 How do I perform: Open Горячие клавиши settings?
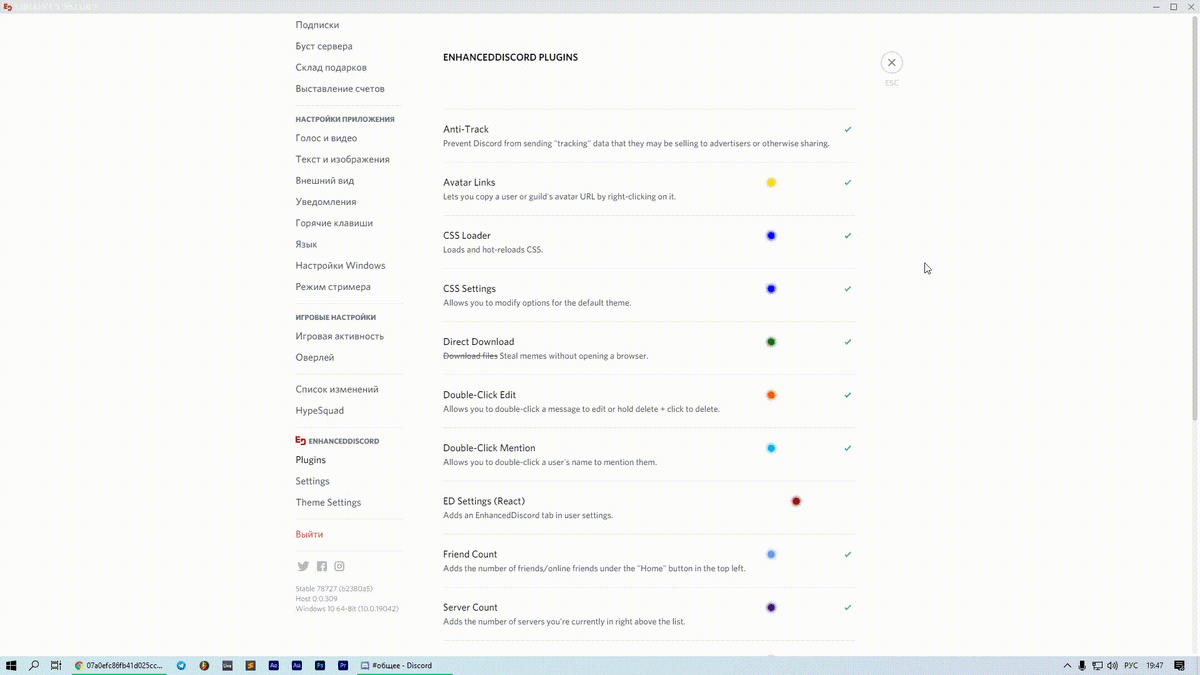coord(334,223)
